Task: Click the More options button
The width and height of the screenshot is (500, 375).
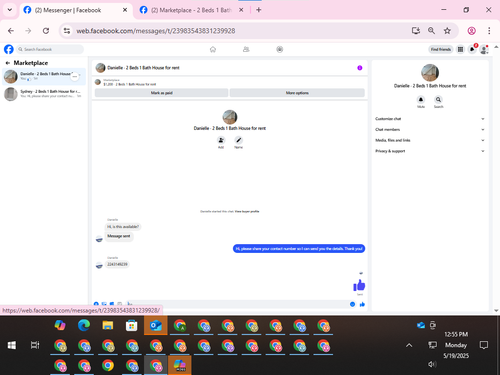Action: tap(297, 93)
